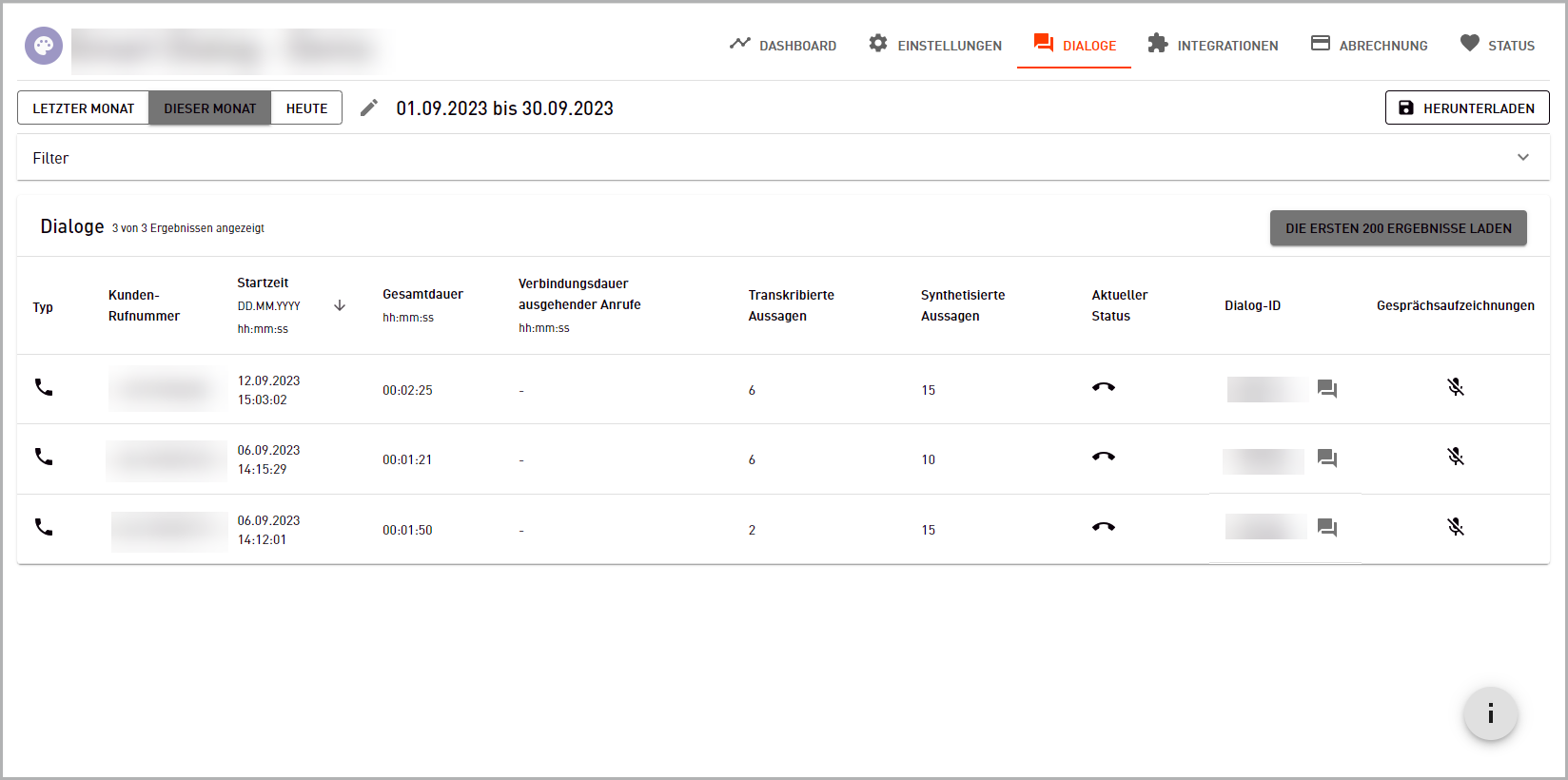The image size is (1568, 780).
Task: Click the duration 00:01:21
Action: tap(407, 459)
